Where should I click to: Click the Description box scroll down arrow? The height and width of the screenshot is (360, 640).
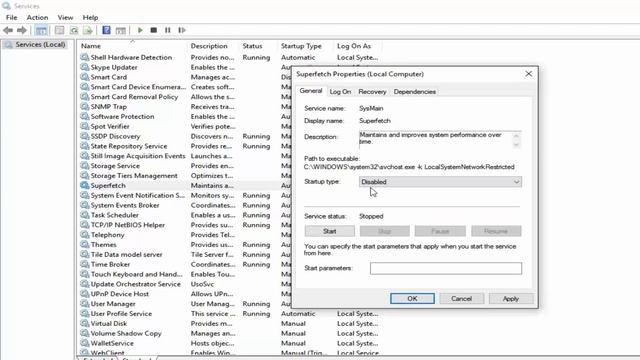click(516, 144)
